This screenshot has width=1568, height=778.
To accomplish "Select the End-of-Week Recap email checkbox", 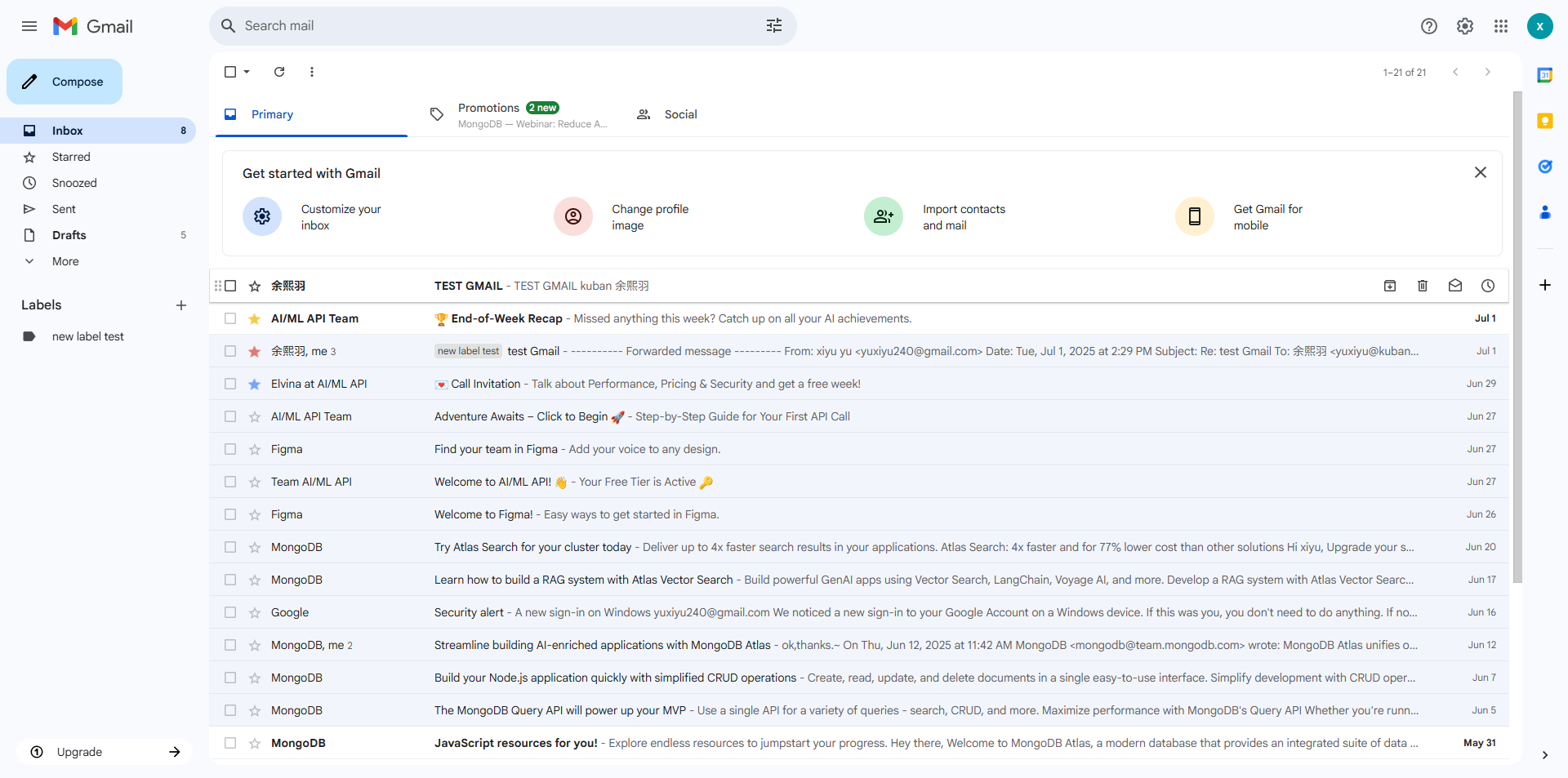I will pos(230,318).
